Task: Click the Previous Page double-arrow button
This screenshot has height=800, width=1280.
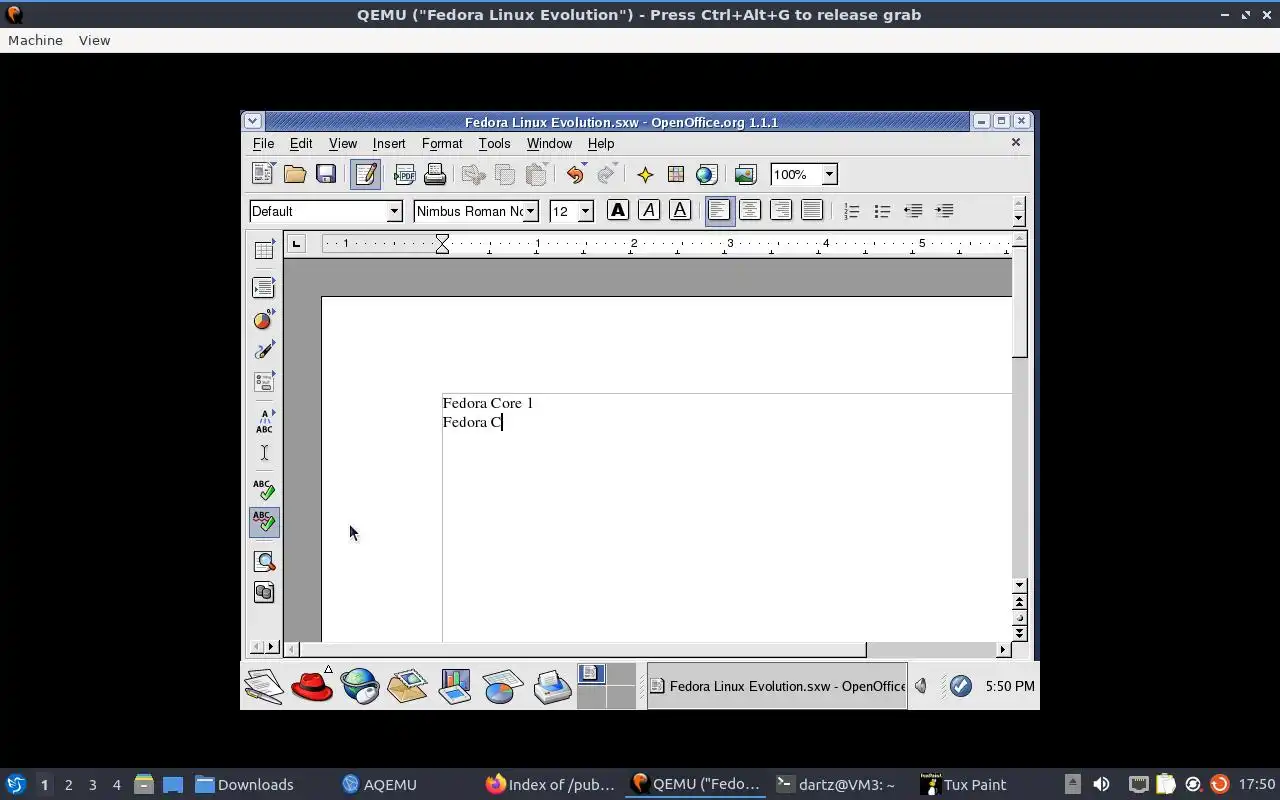Action: click(1019, 603)
